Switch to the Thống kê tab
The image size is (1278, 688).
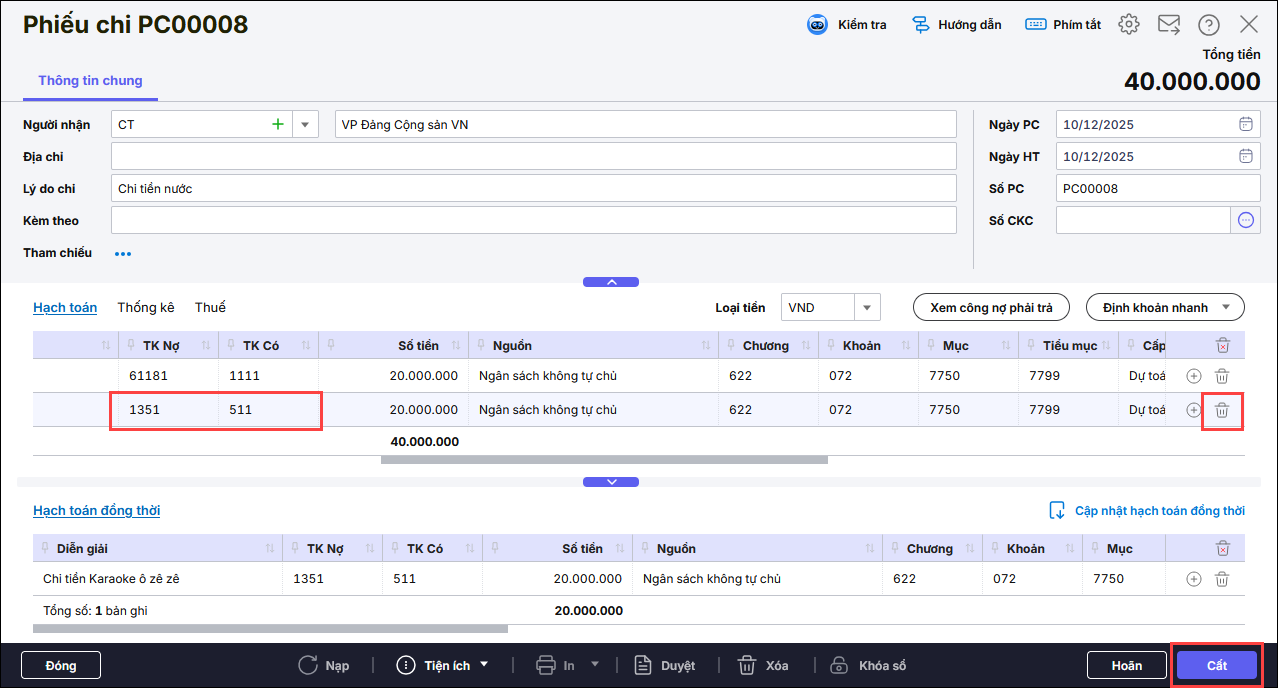pyautogui.click(x=146, y=308)
